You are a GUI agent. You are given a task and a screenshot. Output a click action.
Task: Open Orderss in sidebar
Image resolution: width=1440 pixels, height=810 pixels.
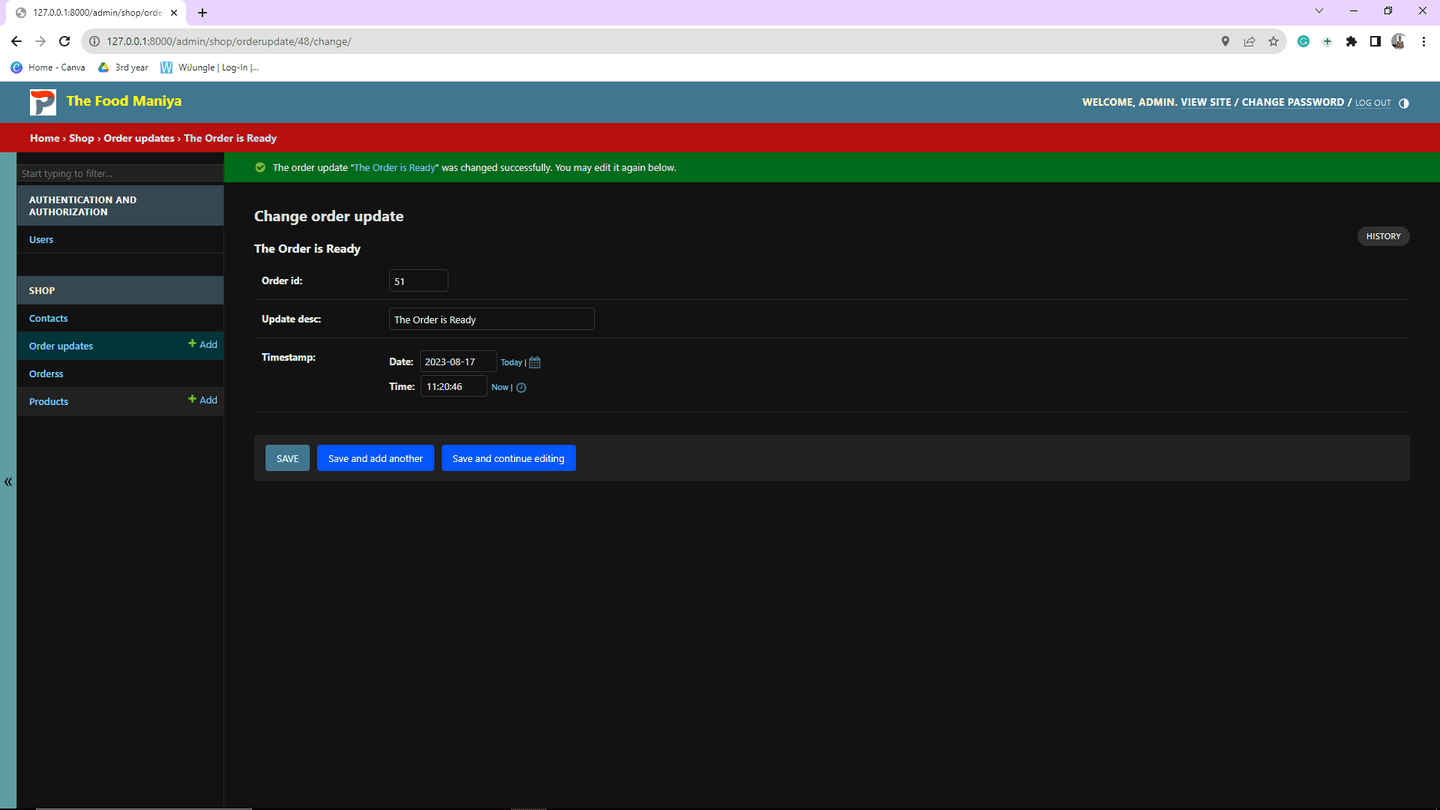click(x=46, y=374)
